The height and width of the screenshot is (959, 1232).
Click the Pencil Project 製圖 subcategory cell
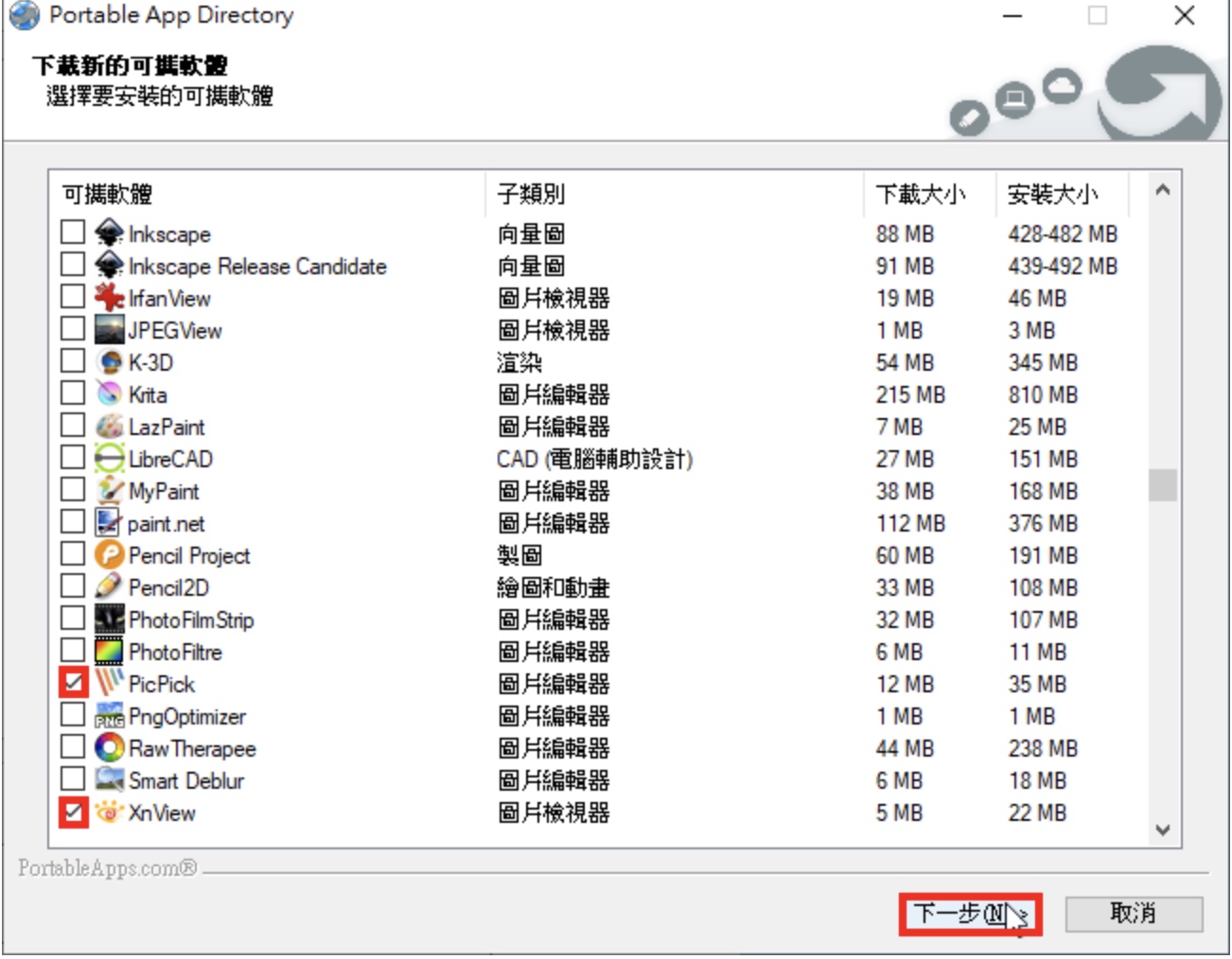(519, 555)
